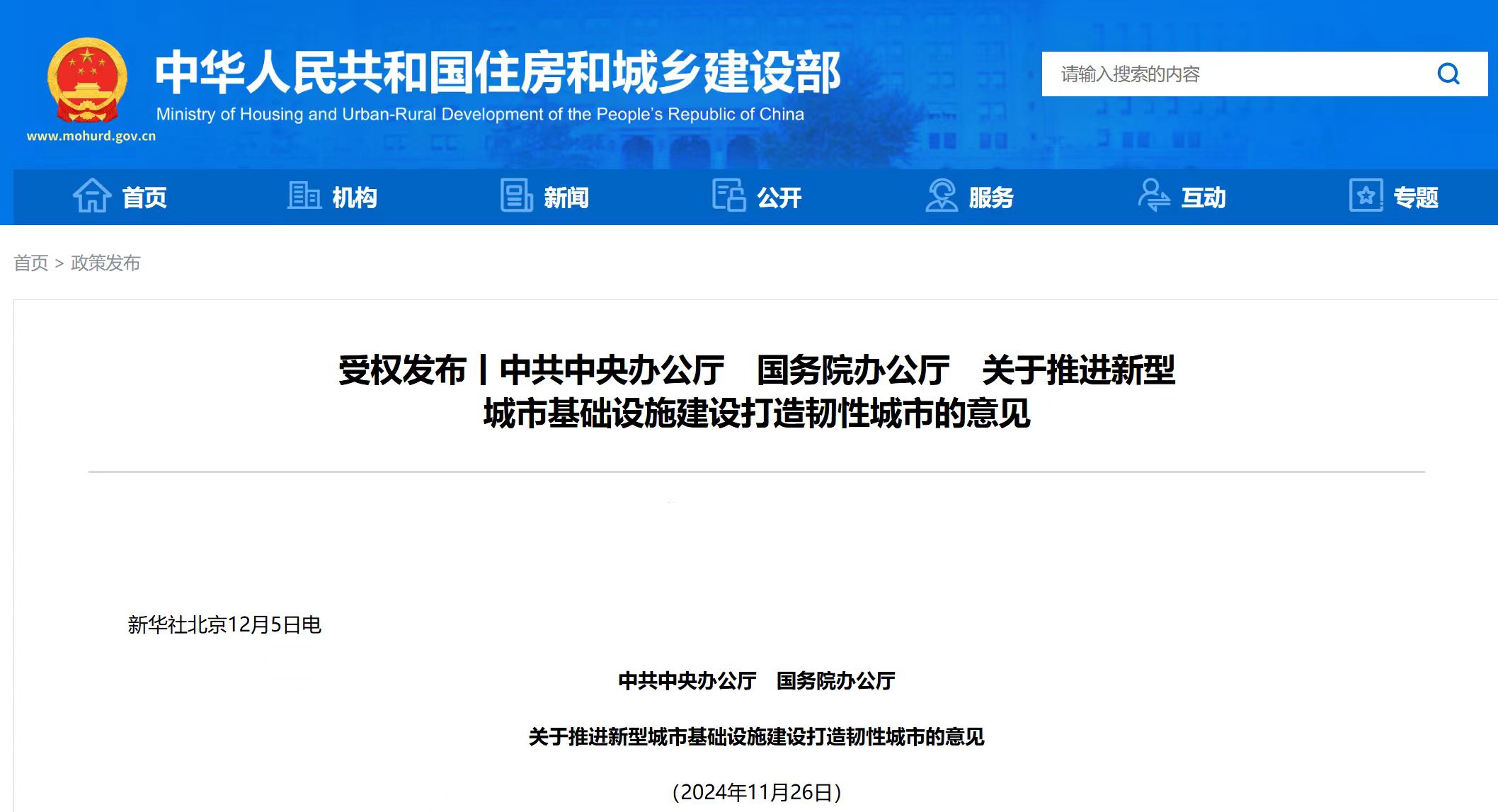Click the newspaper icon beside 新闻
The image size is (1498, 812).
tap(517, 195)
